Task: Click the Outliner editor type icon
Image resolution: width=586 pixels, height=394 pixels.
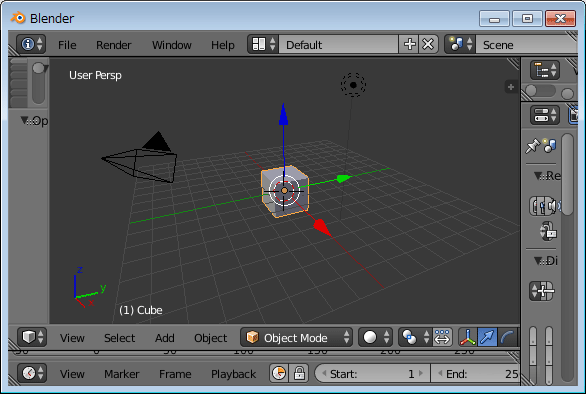Action: pos(545,70)
